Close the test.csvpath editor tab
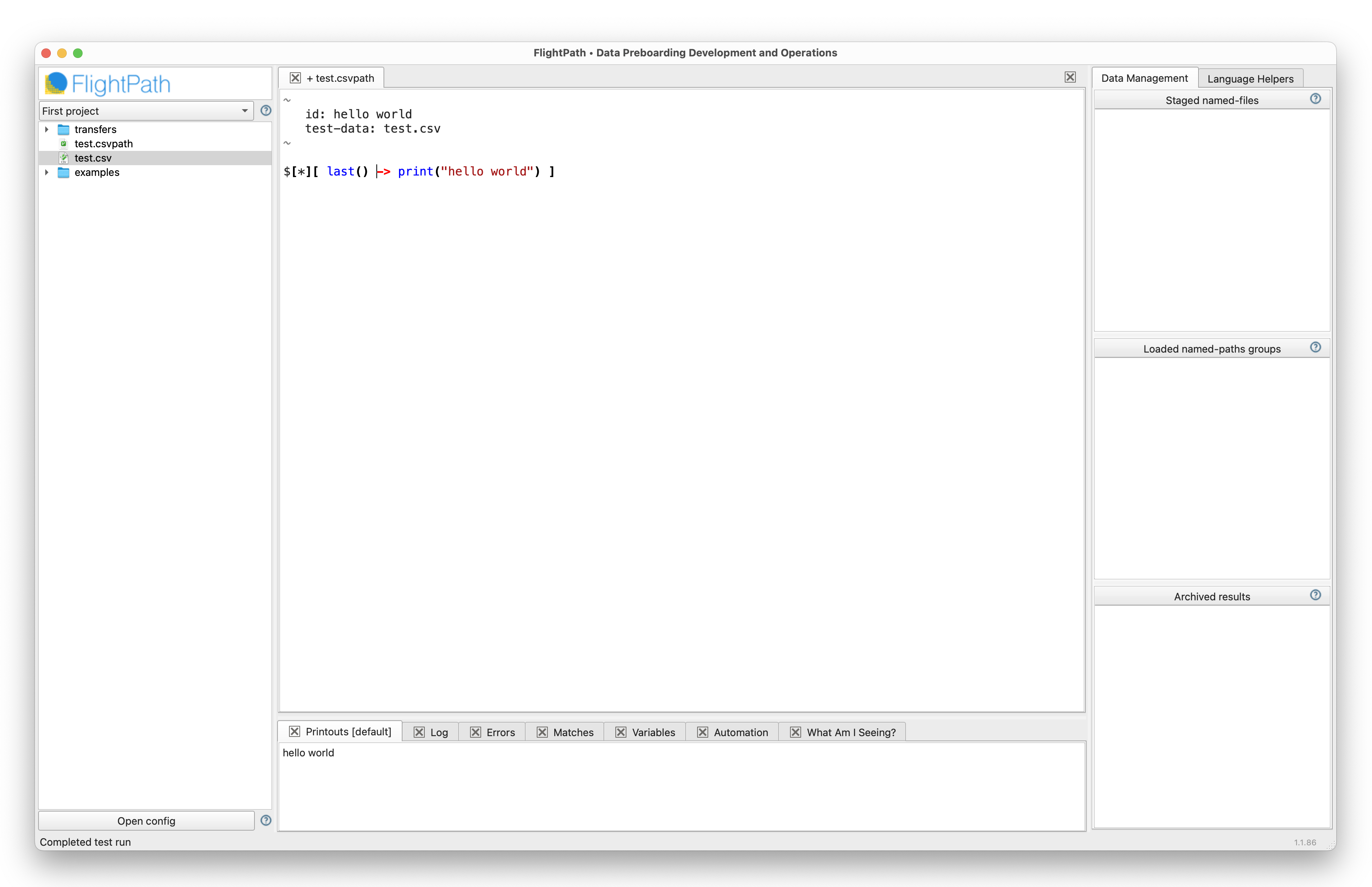The width and height of the screenshot is (1372, 887). point(295,78)
